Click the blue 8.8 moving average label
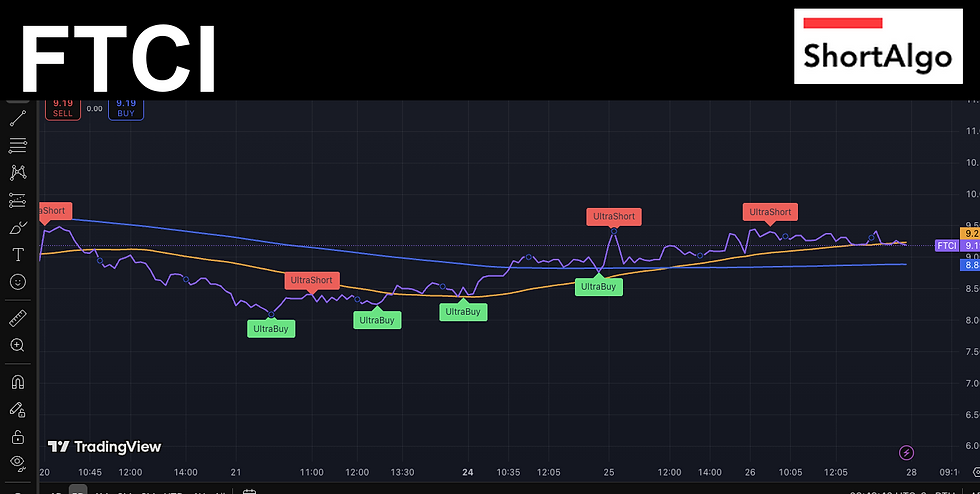Image resolution: width=980 pixels, height=494 pixels. [969, 265]
